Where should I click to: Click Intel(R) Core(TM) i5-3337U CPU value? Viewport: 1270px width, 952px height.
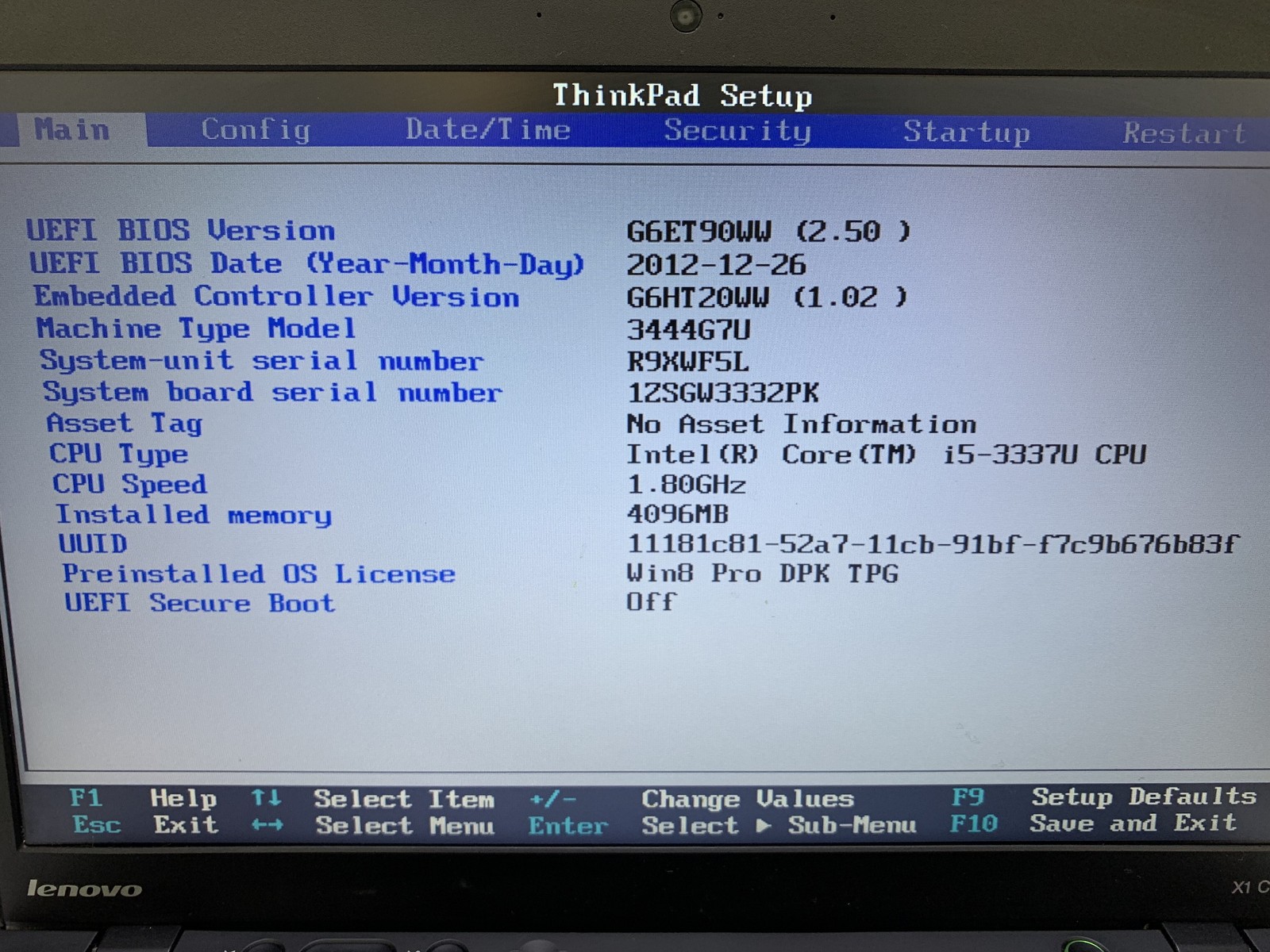pos(886,455)
